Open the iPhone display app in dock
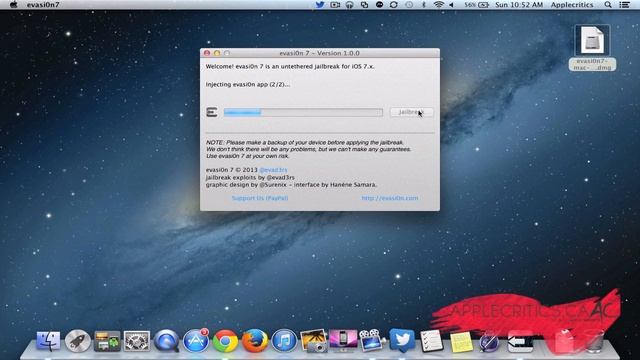The height and width of the screenshot is (360, 640). pyautogui.click(x=343, y=340)
